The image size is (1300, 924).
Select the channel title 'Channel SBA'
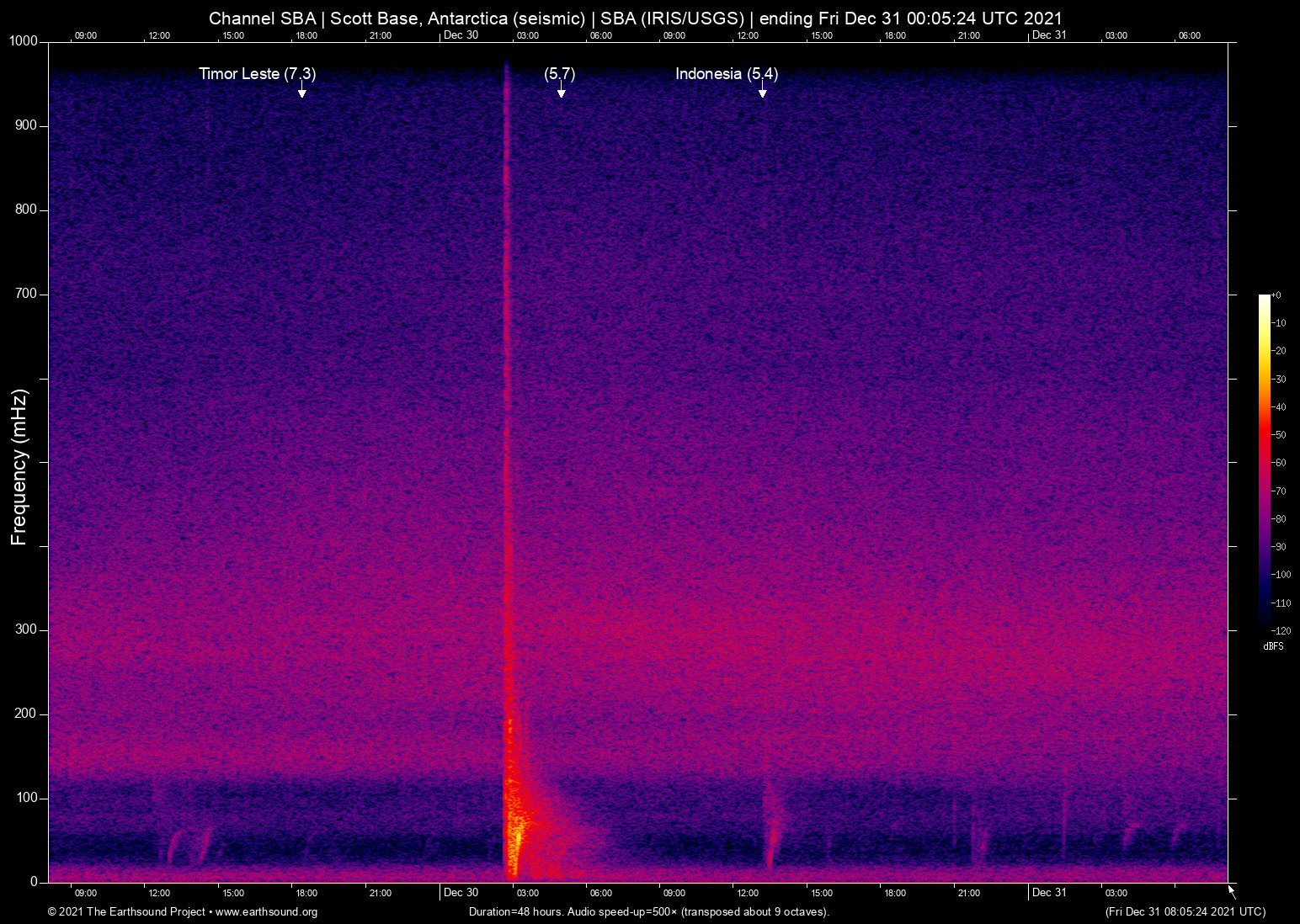pyautogui.click(x=264, y=18)
